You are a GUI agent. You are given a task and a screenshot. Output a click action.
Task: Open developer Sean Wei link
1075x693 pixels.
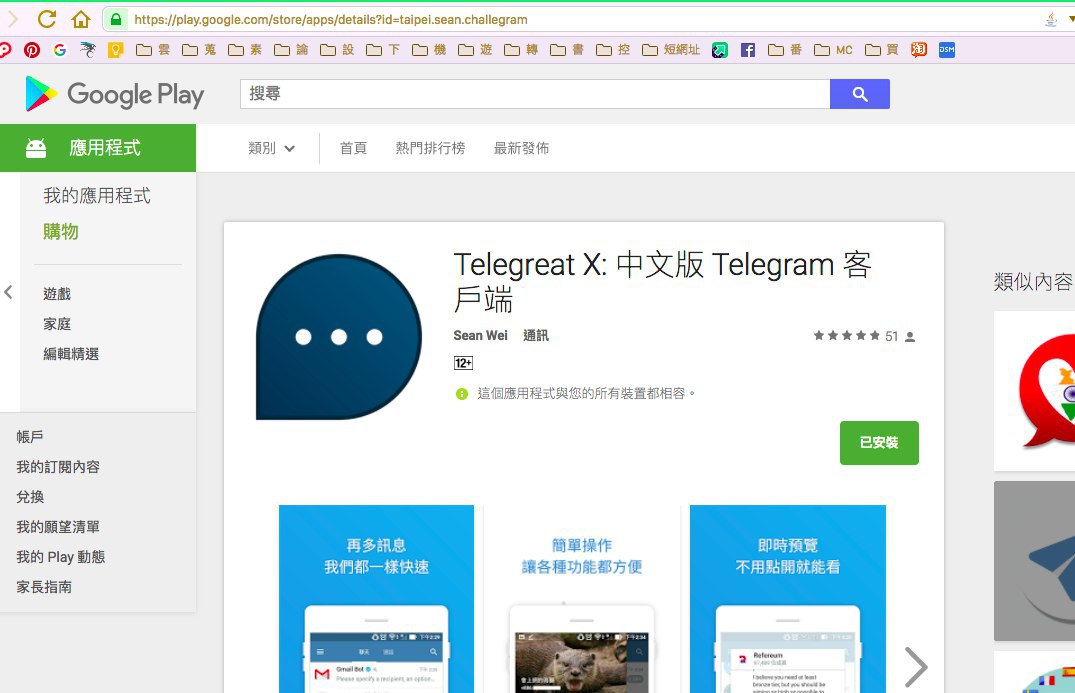pyautogui.click(x=480, y=336)
